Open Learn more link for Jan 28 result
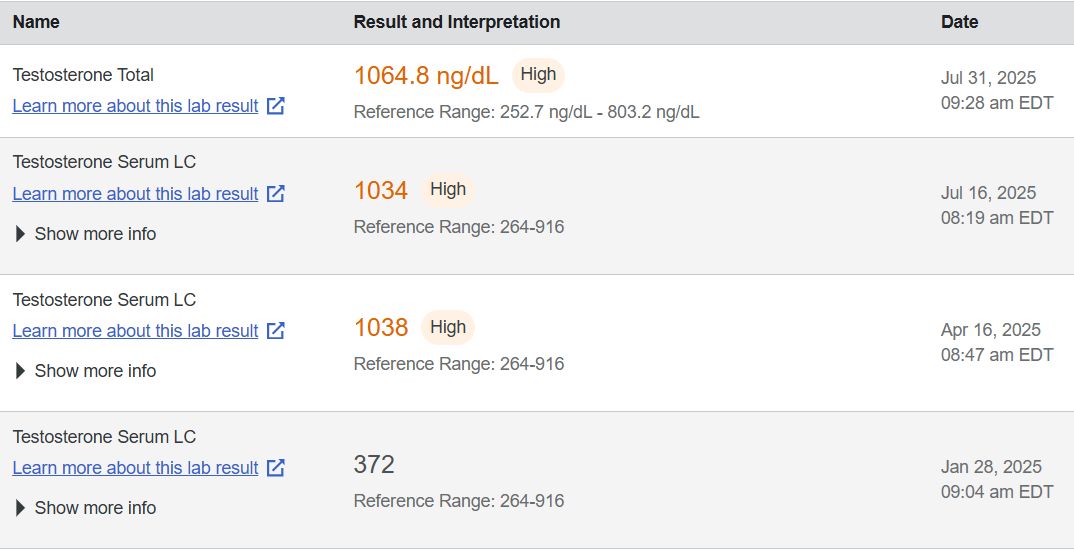 tap(135, 468)
